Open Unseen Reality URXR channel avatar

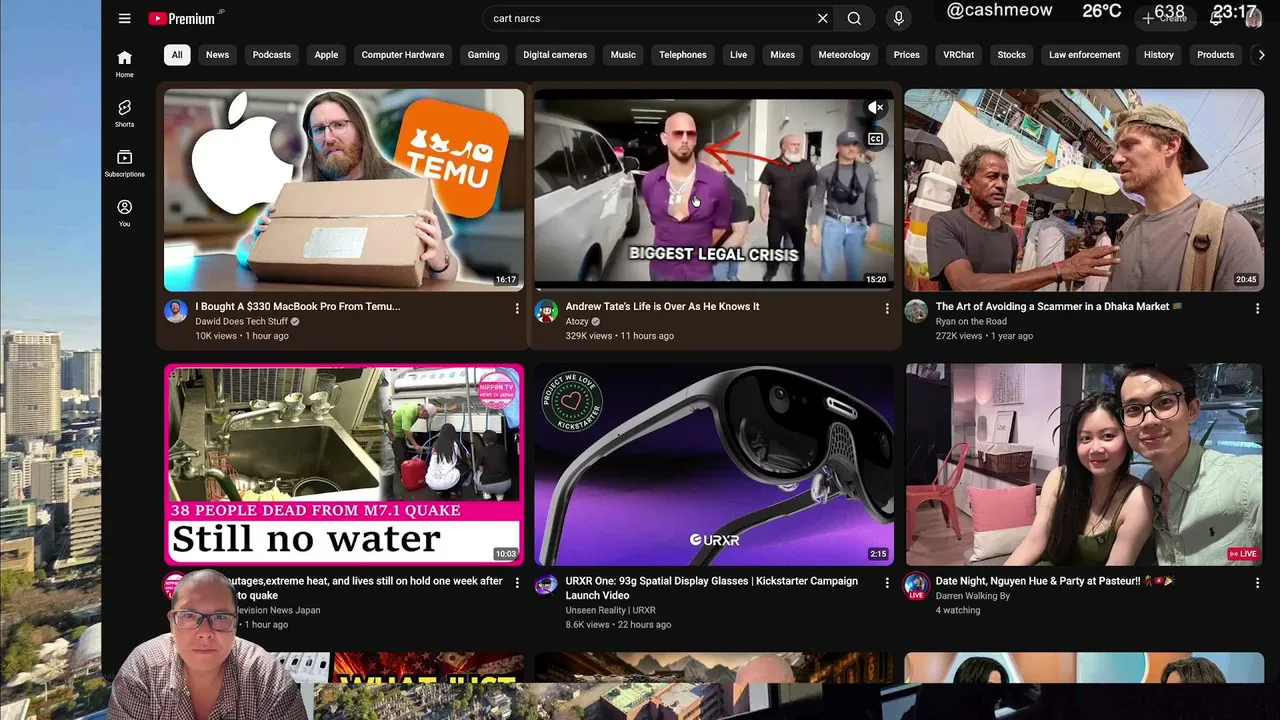point(546,585)
